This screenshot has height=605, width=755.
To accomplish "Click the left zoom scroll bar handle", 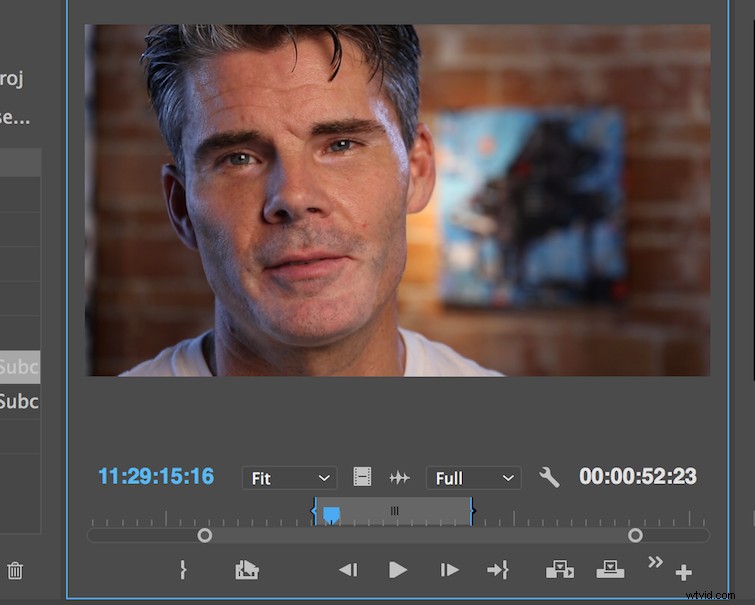I will (205, 535).
